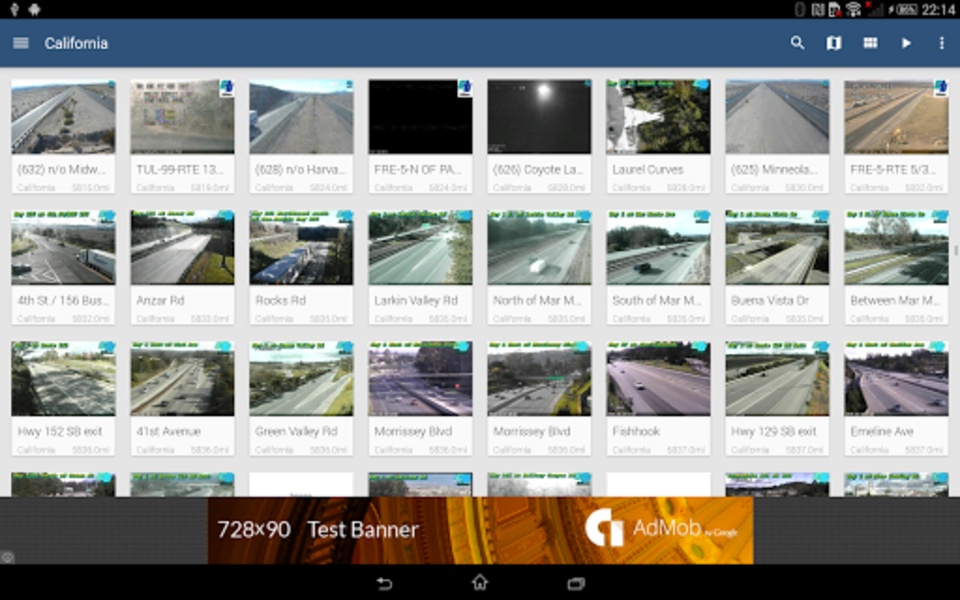Image resolution: width=960 pixels, height=600 pixels.
Task: Open the Fishhook camera thumbnail
Action: 658,378
